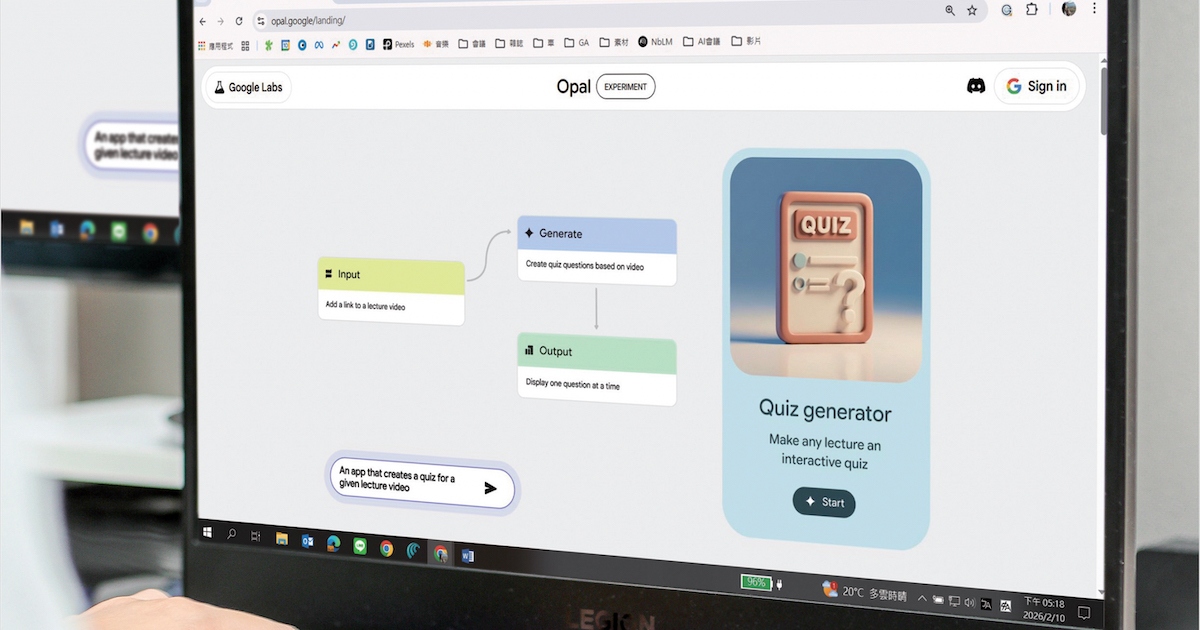Screen dimensions: 1200x630
Task: Select the sparkle icon on the Generate node
Action: (528, 233)
